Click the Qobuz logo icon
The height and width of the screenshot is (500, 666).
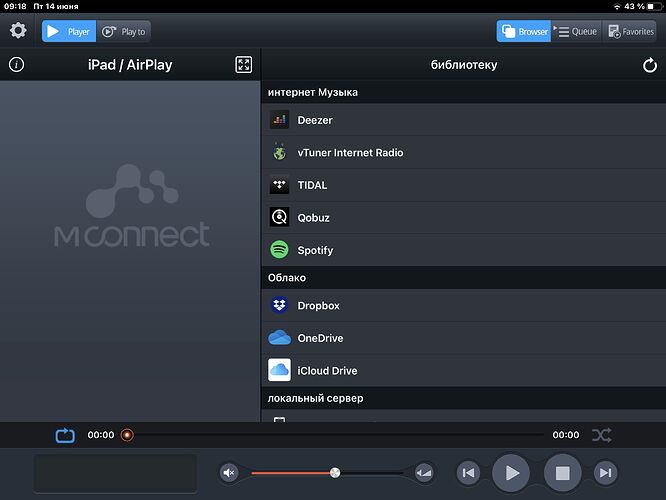279,218
